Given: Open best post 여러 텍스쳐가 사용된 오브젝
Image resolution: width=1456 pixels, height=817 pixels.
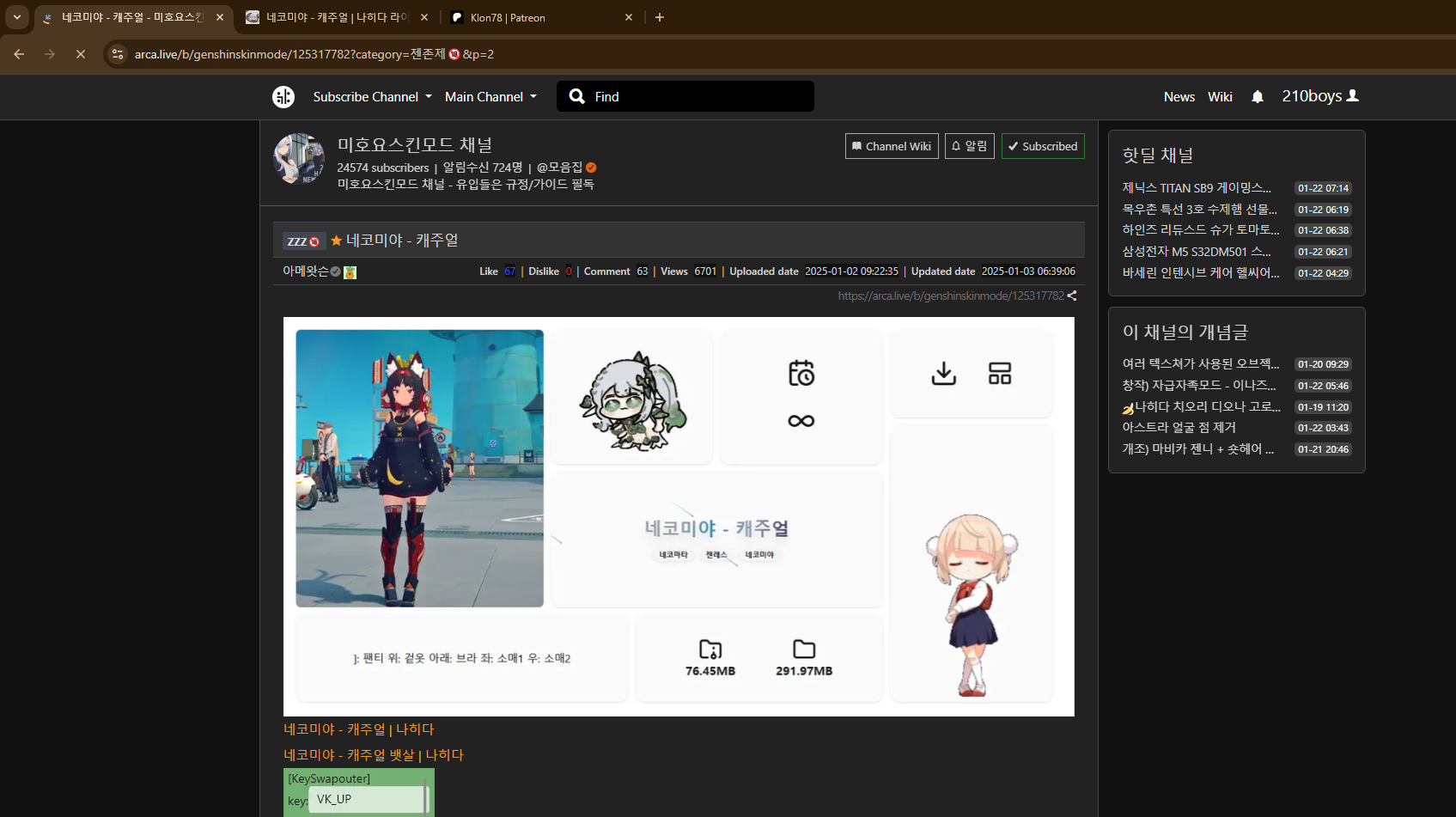Looking at the screenshot, I should point(1201,364).
